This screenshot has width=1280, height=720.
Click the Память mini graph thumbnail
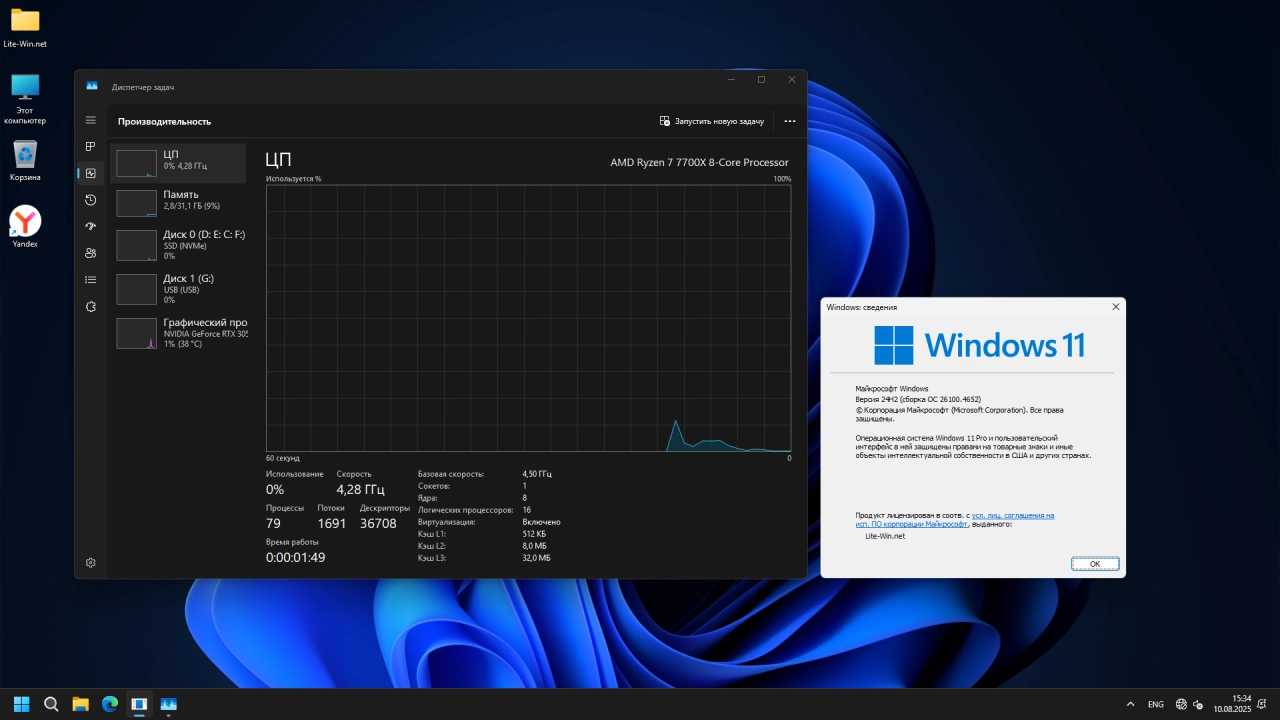[x=137, y=203]
